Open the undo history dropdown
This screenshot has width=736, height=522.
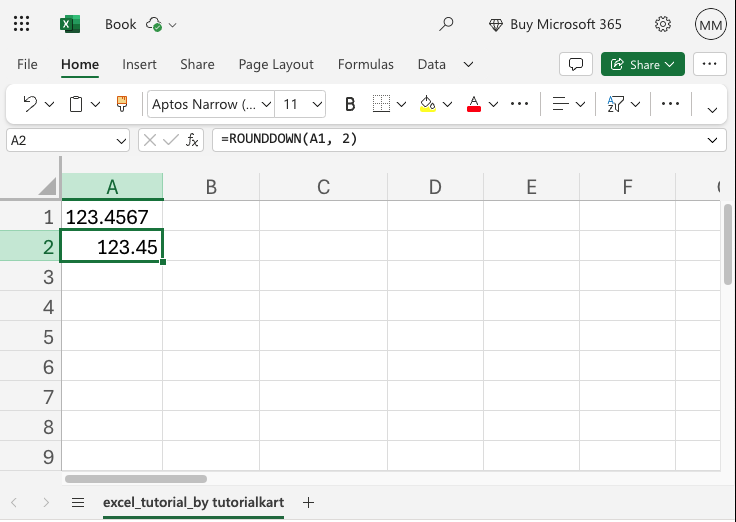[49, 104]
